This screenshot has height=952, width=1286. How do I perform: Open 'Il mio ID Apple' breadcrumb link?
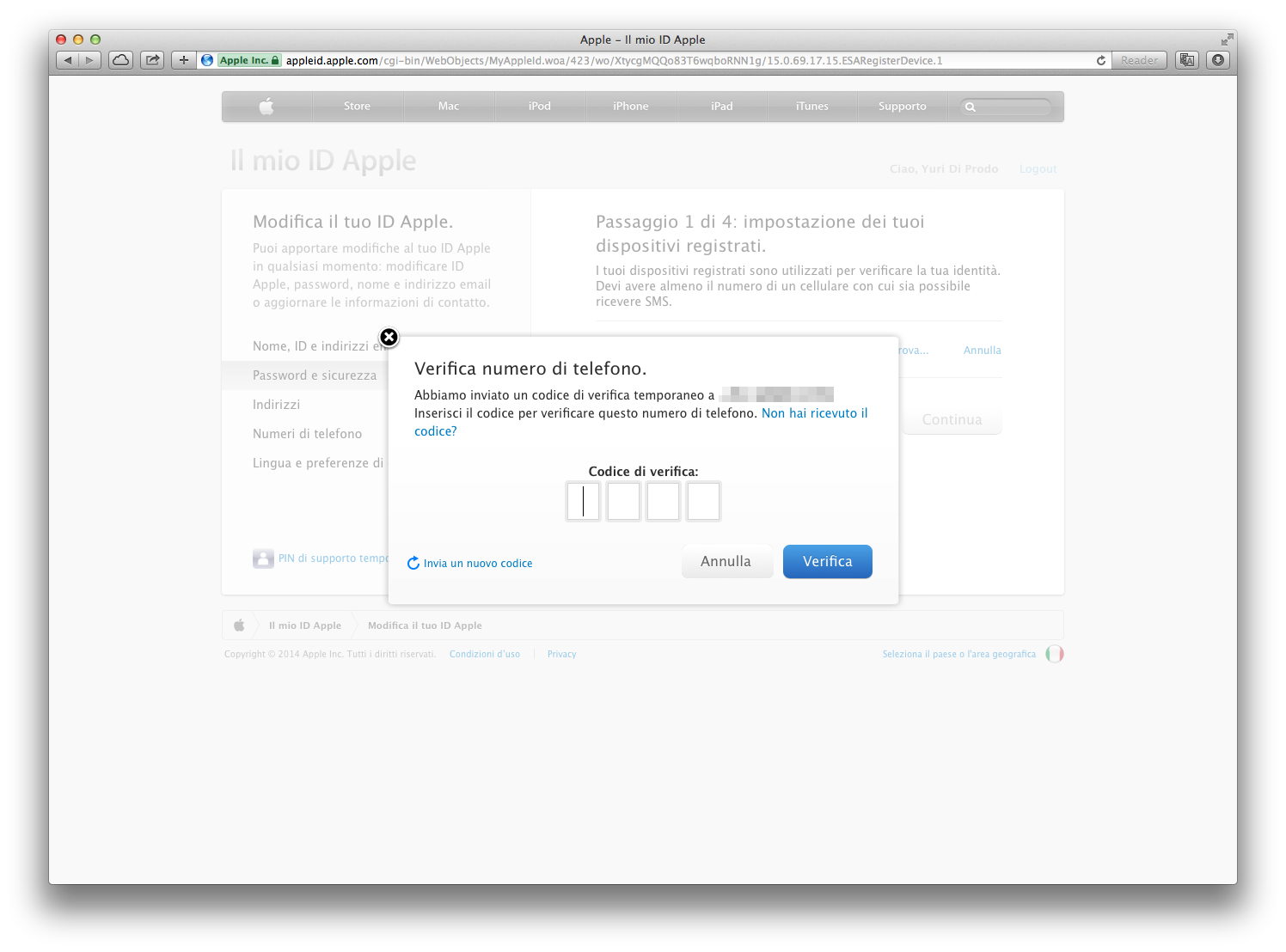pyautogui.click(x=305, y=626)
